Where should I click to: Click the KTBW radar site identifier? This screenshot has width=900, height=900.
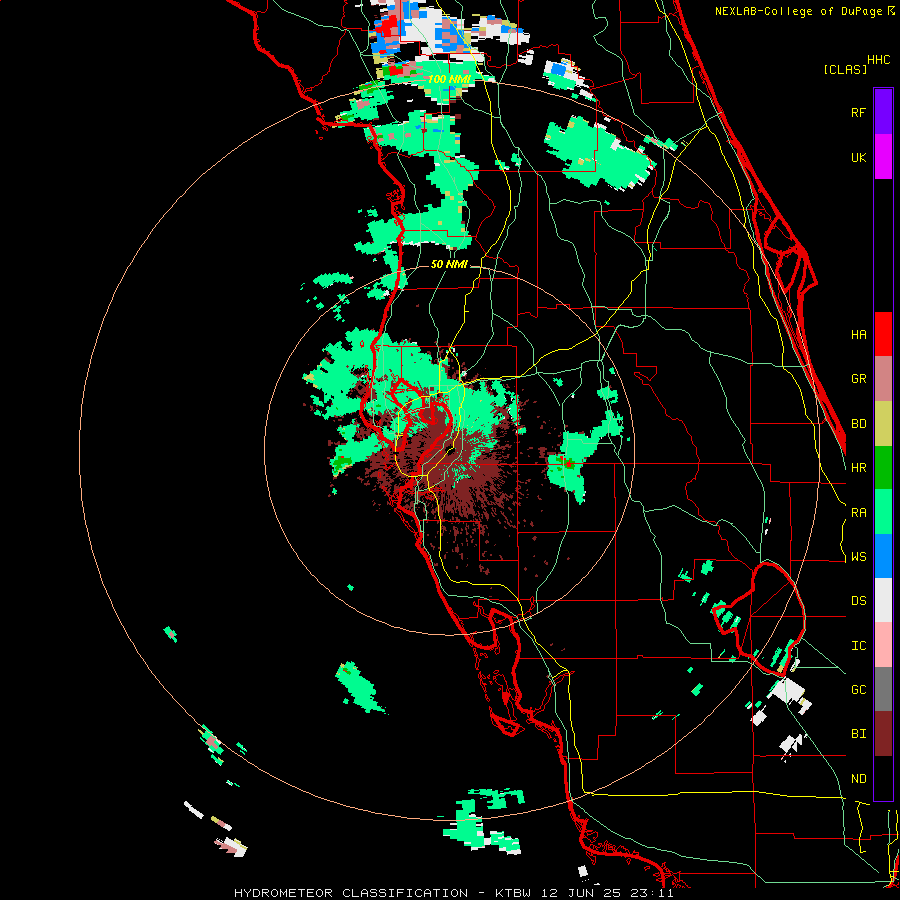tap(515, 893)
